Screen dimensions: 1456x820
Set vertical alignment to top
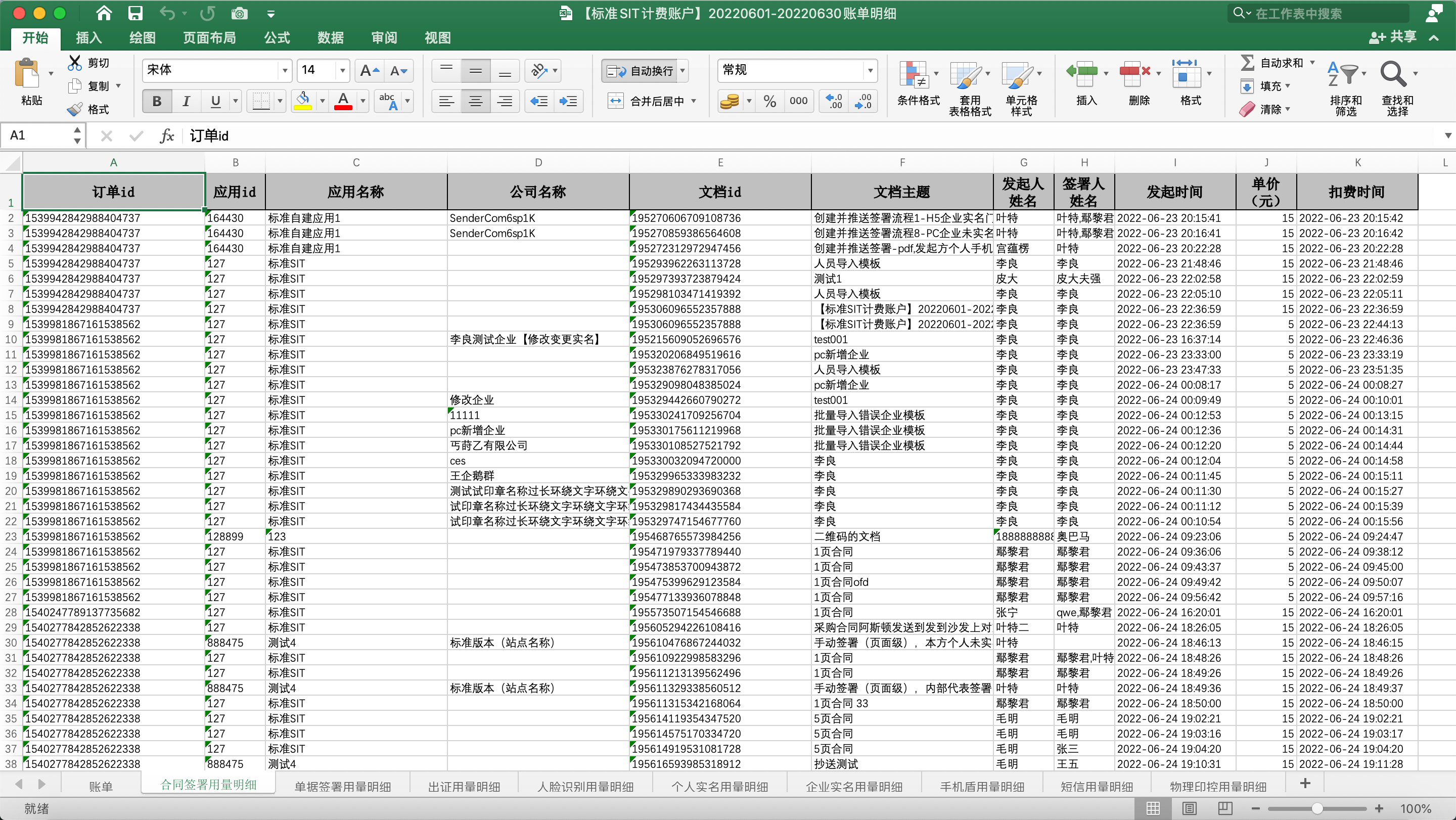(446, 71)
